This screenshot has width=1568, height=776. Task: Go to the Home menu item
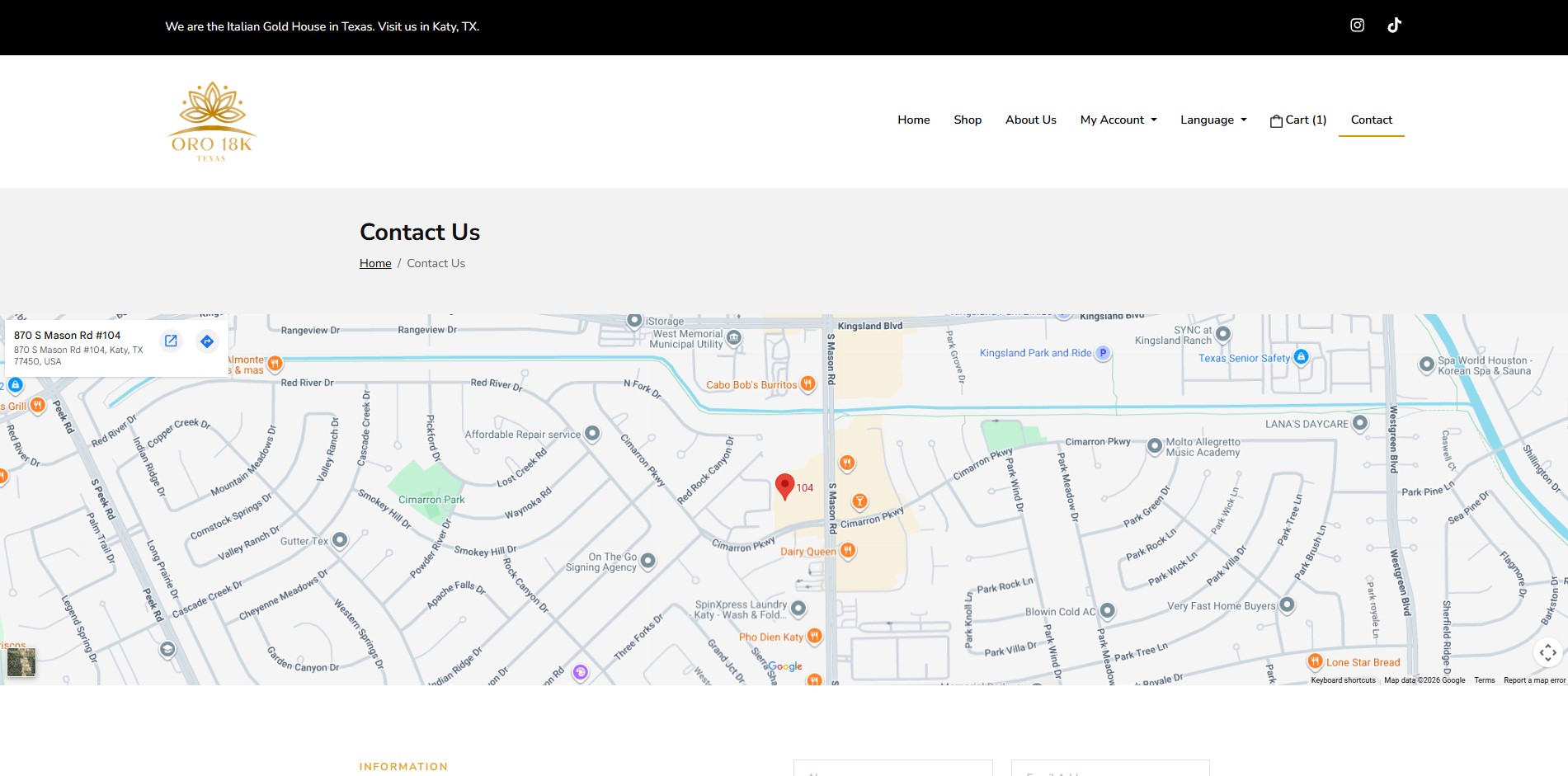pos(914,120)
